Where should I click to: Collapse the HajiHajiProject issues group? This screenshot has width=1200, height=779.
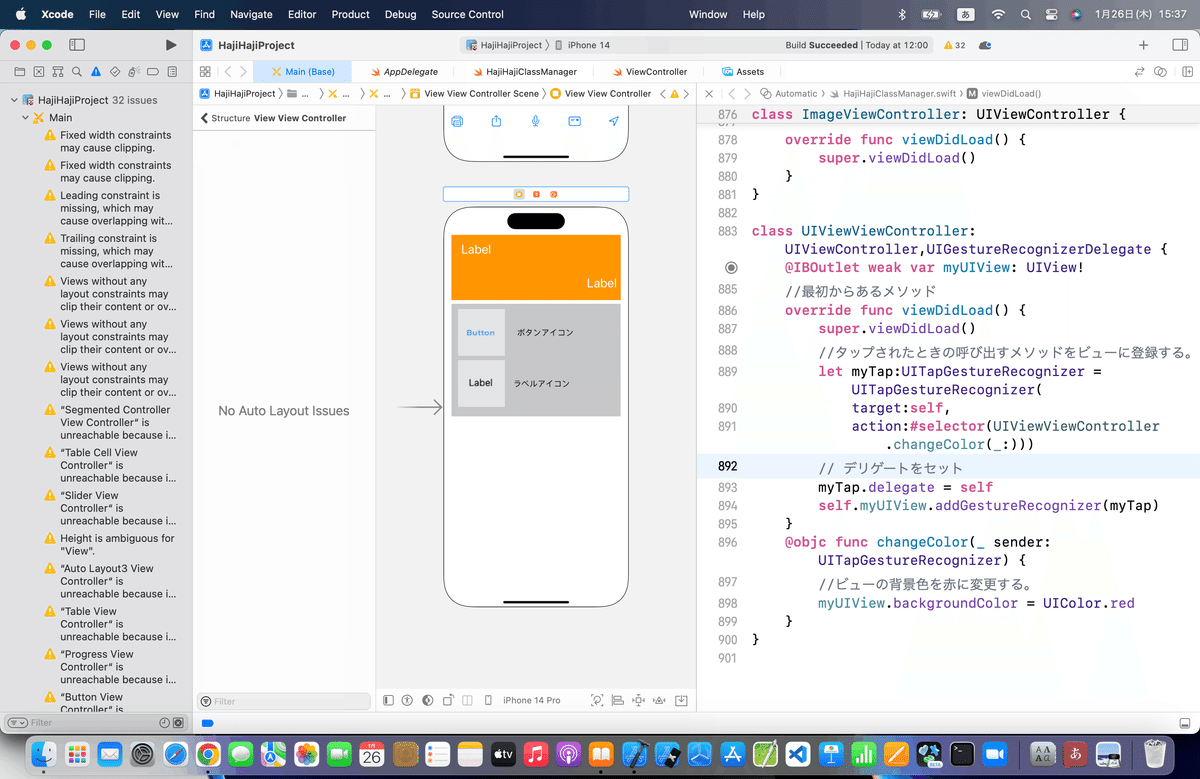point(14,100)
